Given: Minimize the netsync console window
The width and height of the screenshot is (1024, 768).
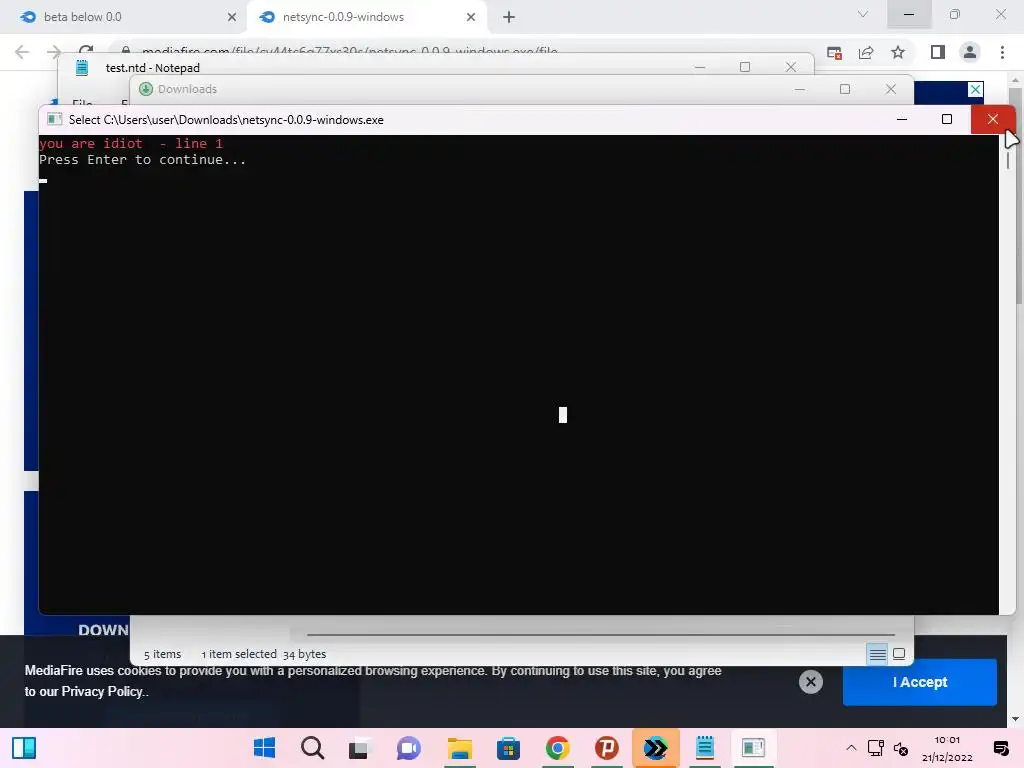Looking at the screenshot, I should pos(902,120).
